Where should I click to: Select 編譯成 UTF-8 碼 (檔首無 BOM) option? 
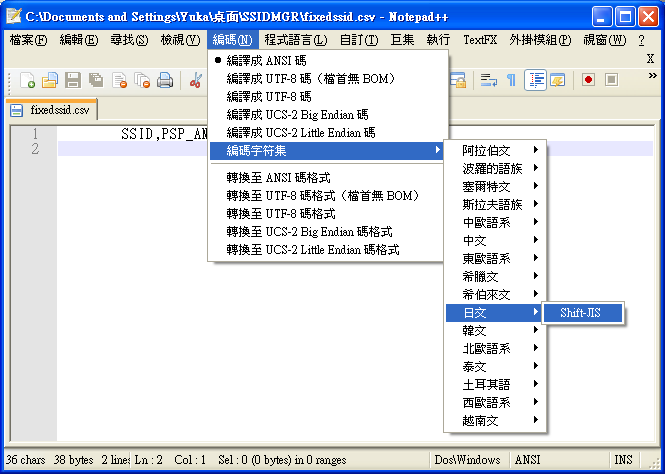click(x=310, y=79)
